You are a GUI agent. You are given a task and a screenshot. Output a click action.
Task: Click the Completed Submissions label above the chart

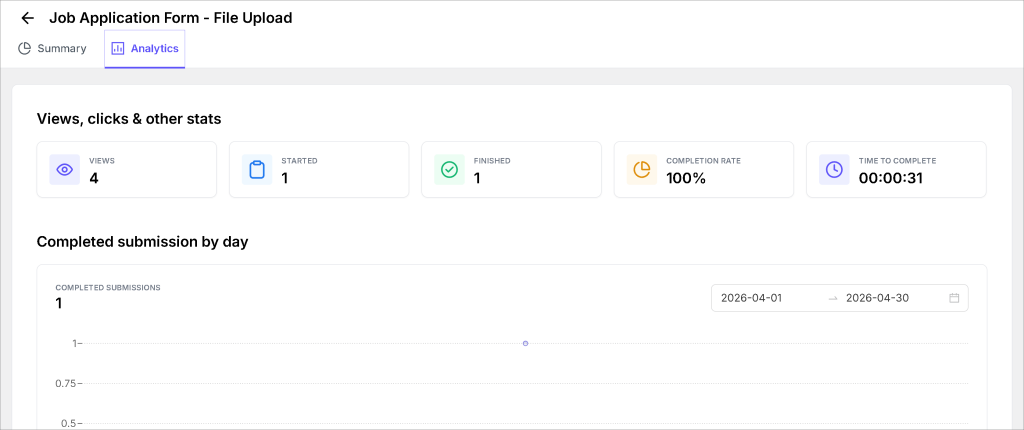pos(108,288)
